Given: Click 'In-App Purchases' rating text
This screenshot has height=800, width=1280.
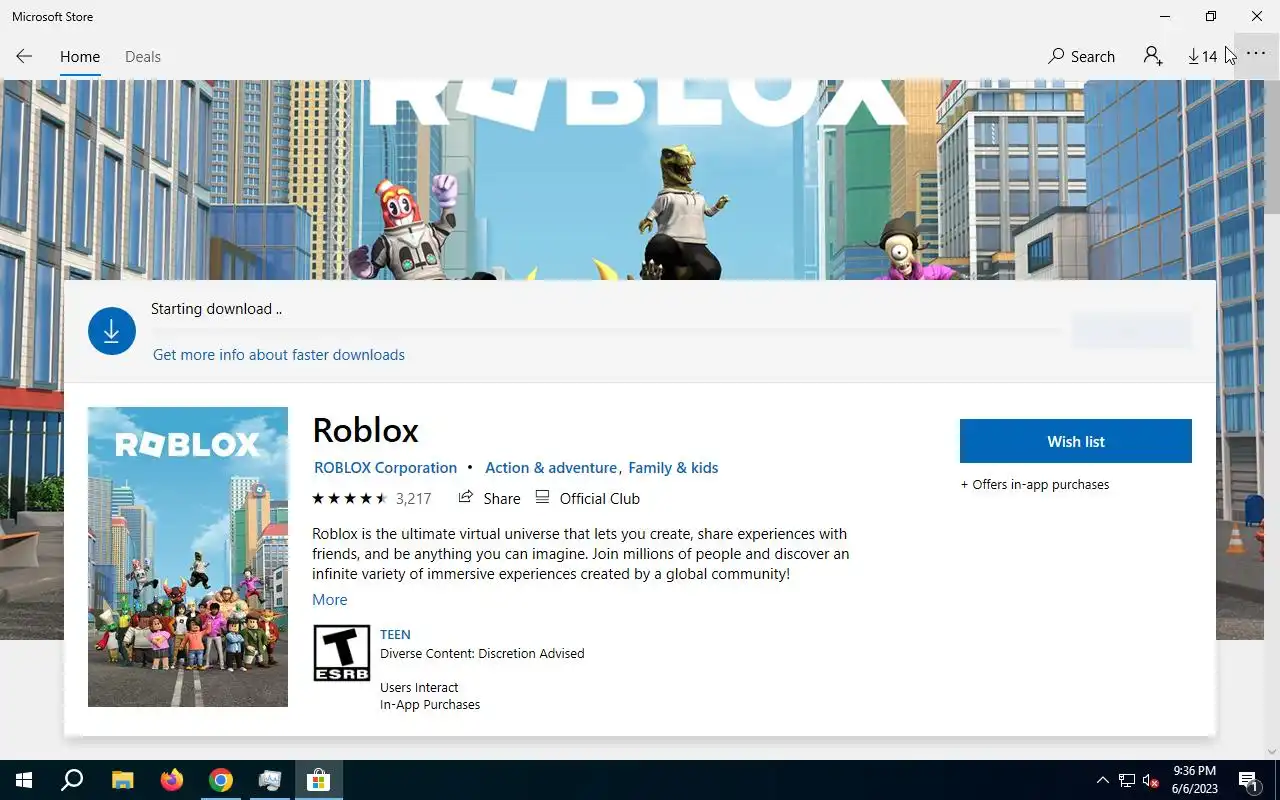Looking at the screenshot, I should (x=430, y=705).
